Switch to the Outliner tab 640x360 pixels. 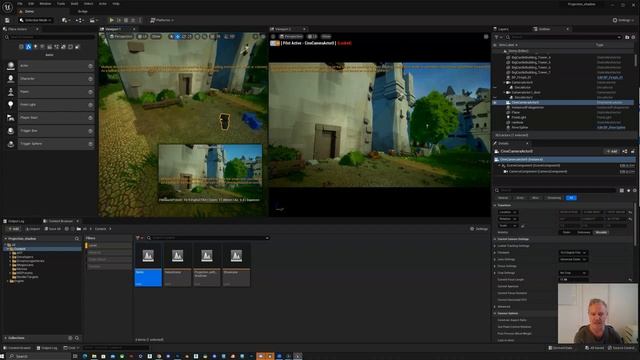coord(545,29)
